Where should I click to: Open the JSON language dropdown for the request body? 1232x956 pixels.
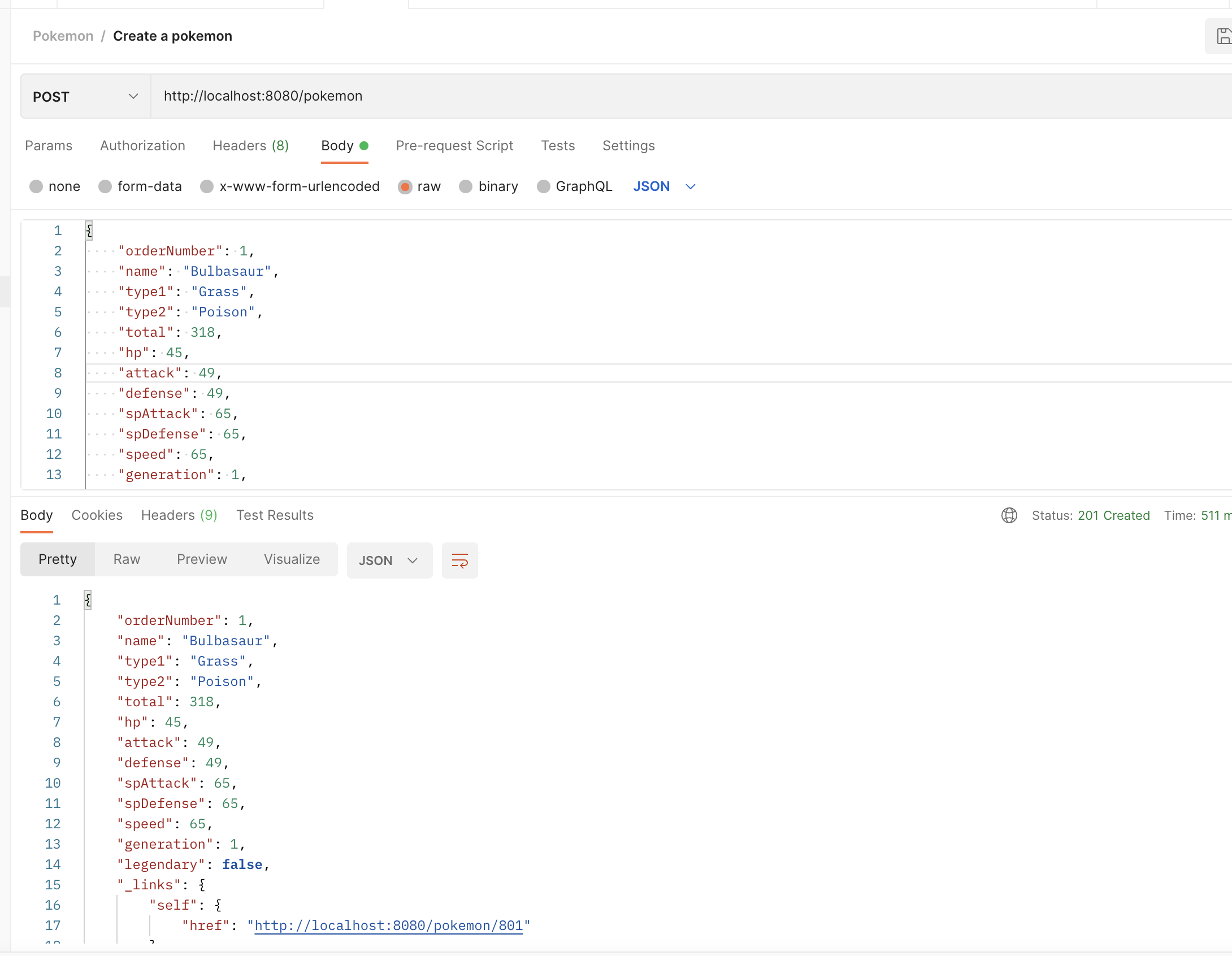[665, 186]
